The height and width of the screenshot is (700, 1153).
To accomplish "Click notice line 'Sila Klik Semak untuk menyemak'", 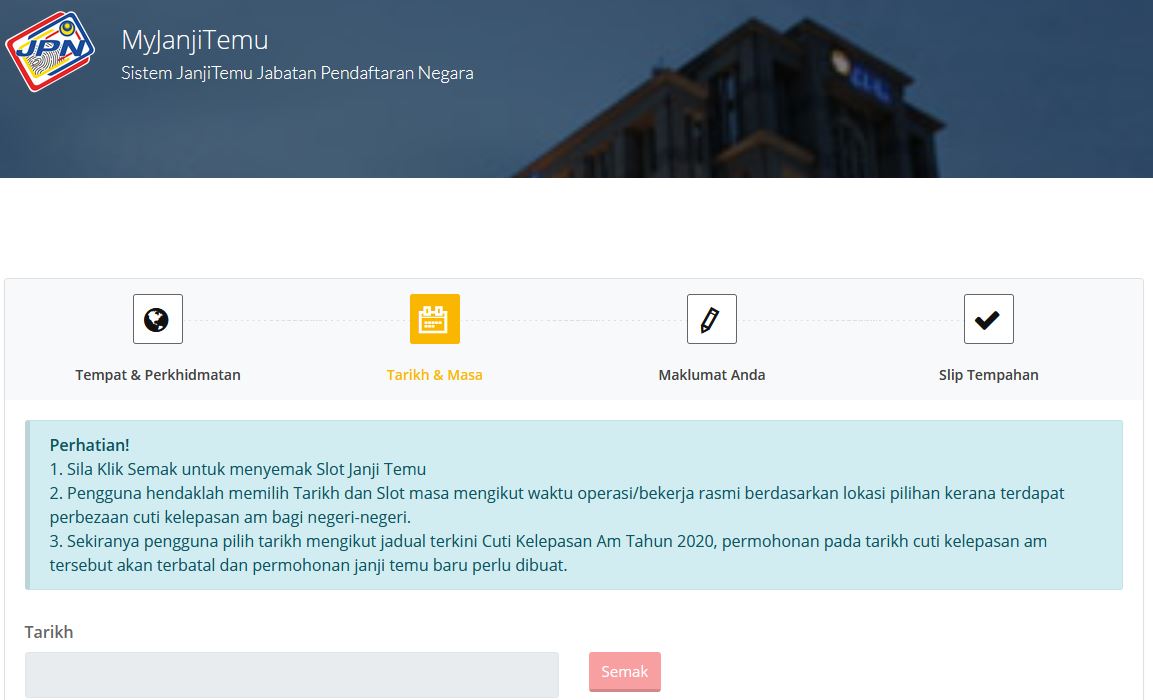I will click(x=238, y=469).
